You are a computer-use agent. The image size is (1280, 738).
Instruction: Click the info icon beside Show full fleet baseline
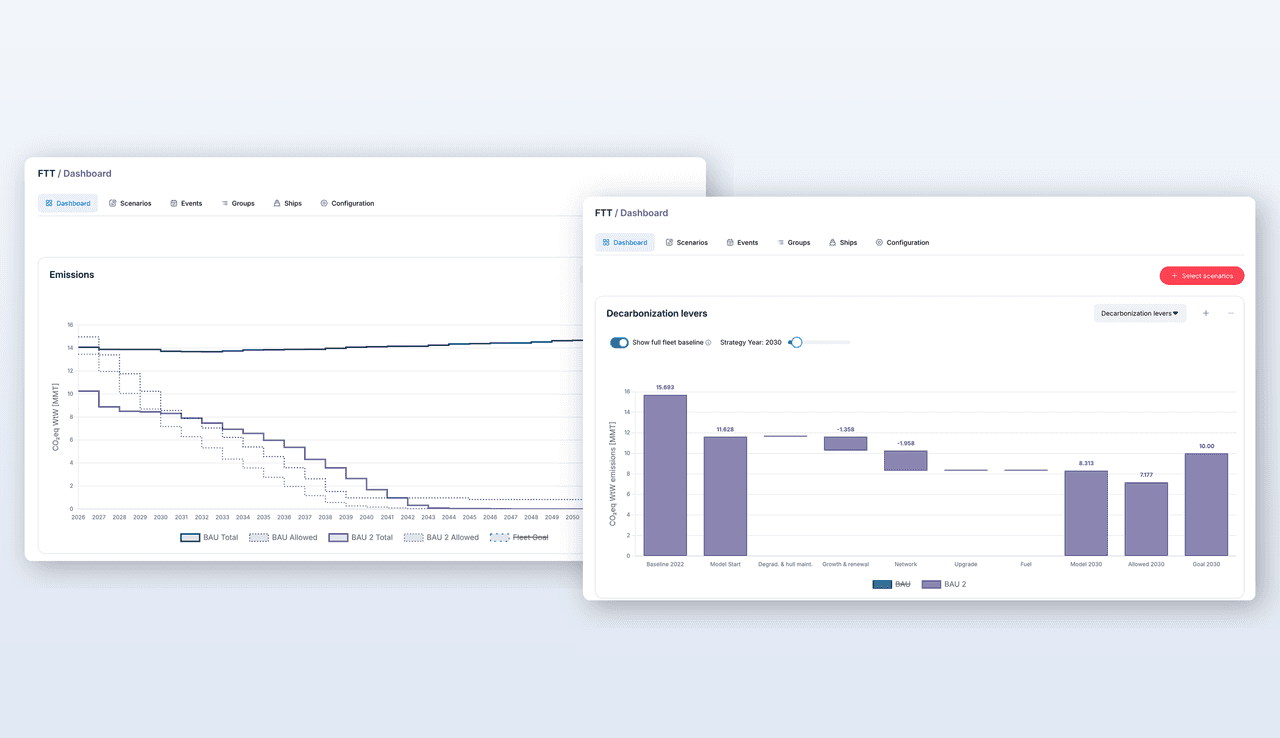(708, 342)
